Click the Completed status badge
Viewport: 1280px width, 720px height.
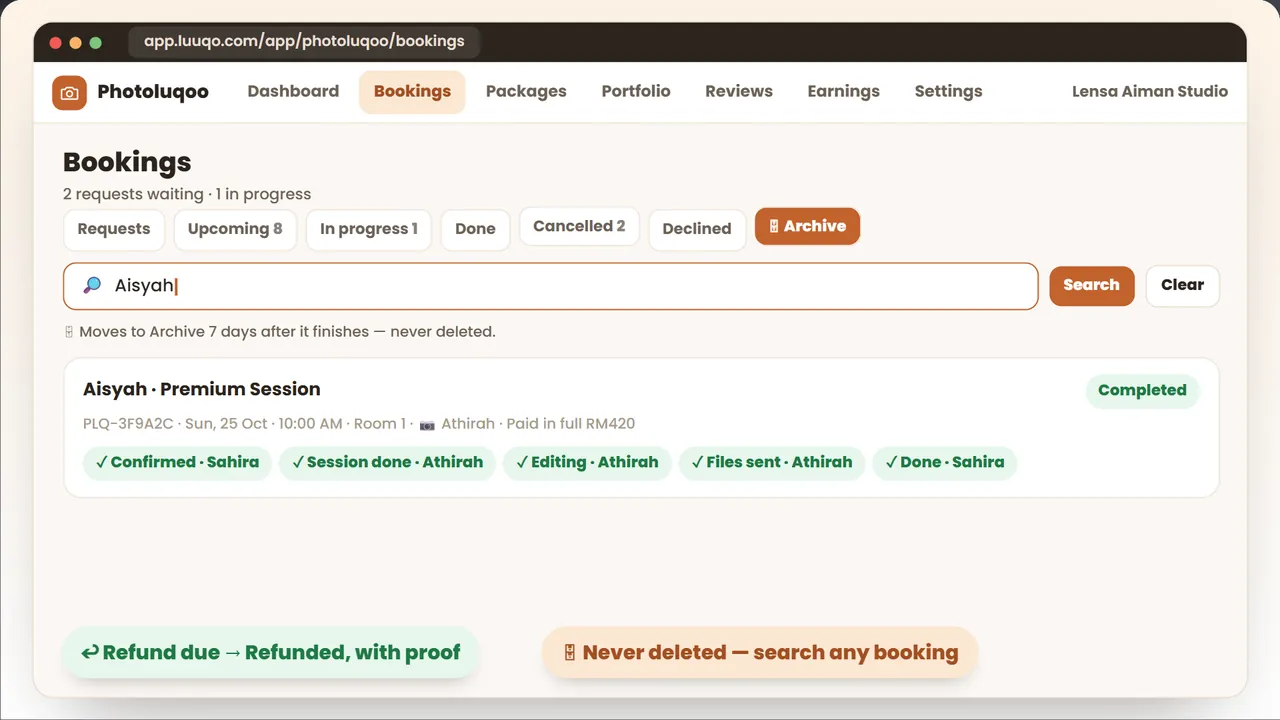coord(1142,390)
